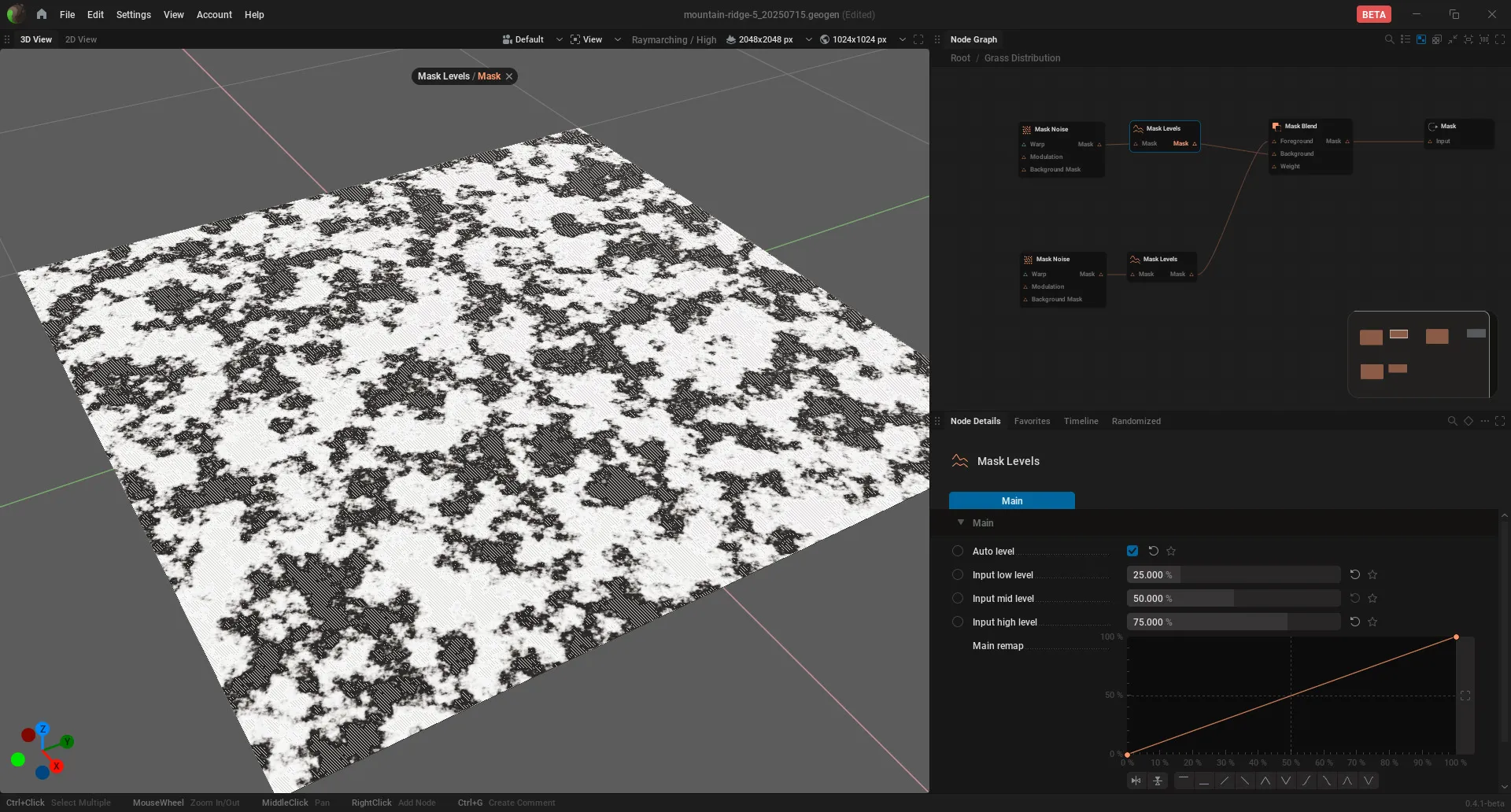Collapse the Main parameter section
Screen dimensions: 1511x812
[961, 522]
